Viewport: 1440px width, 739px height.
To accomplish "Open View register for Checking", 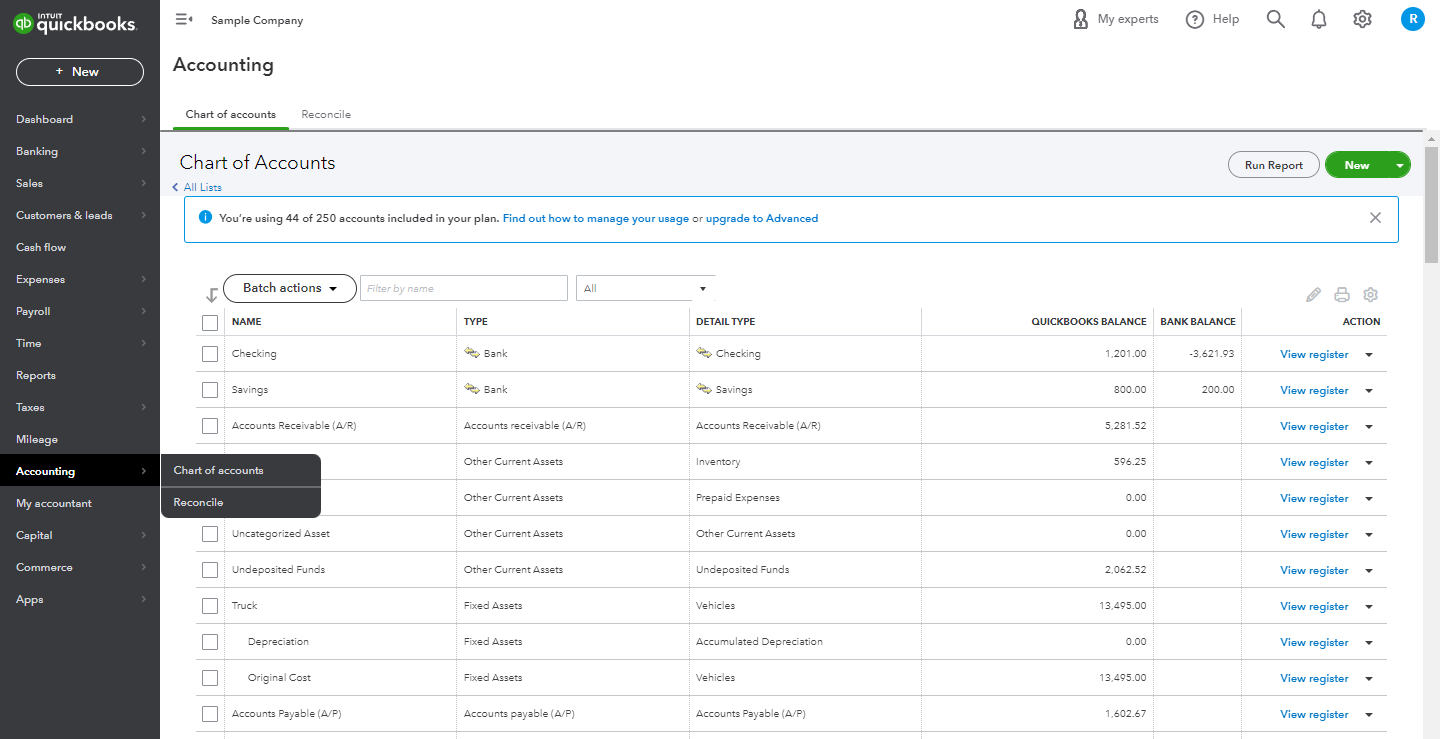I will (x=1314, y=355).
